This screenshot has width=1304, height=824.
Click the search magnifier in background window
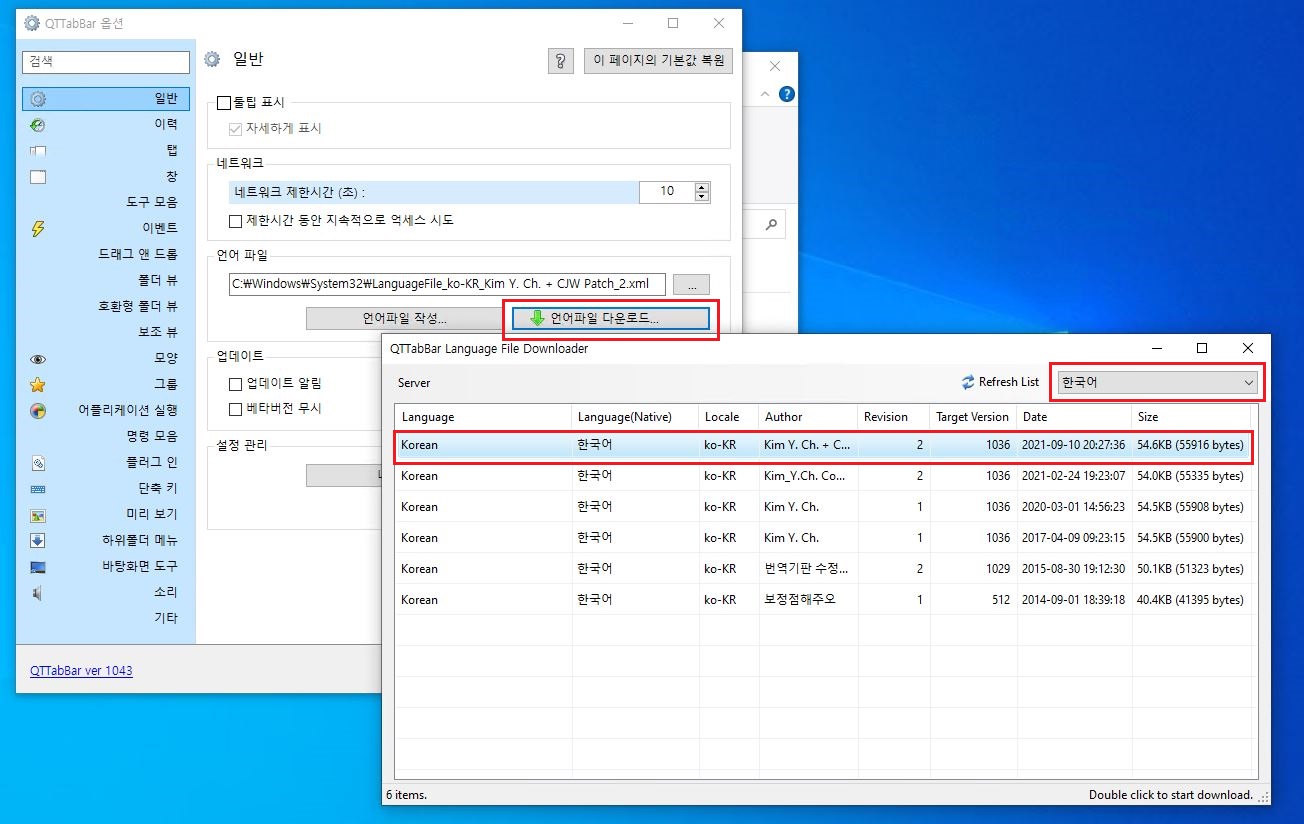(771, 225)
